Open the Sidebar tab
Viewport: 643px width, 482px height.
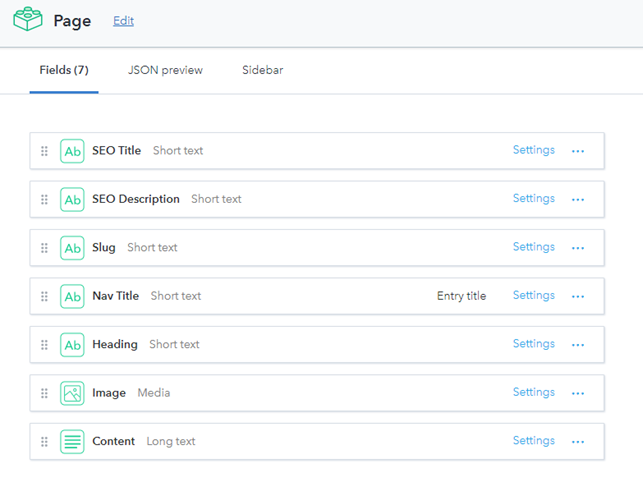(x=262, y=71)
